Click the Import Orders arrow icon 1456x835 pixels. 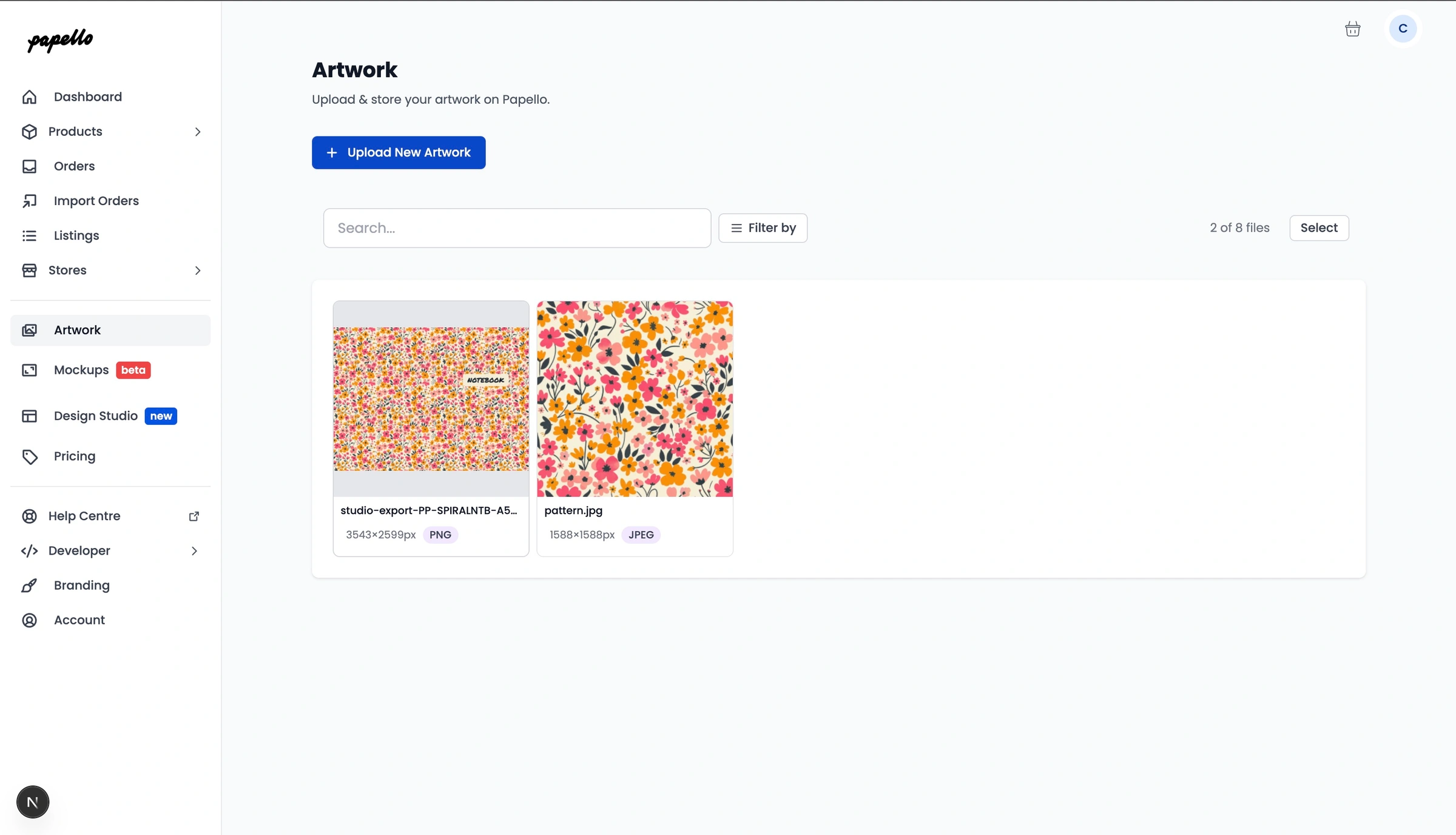[30, 201]
